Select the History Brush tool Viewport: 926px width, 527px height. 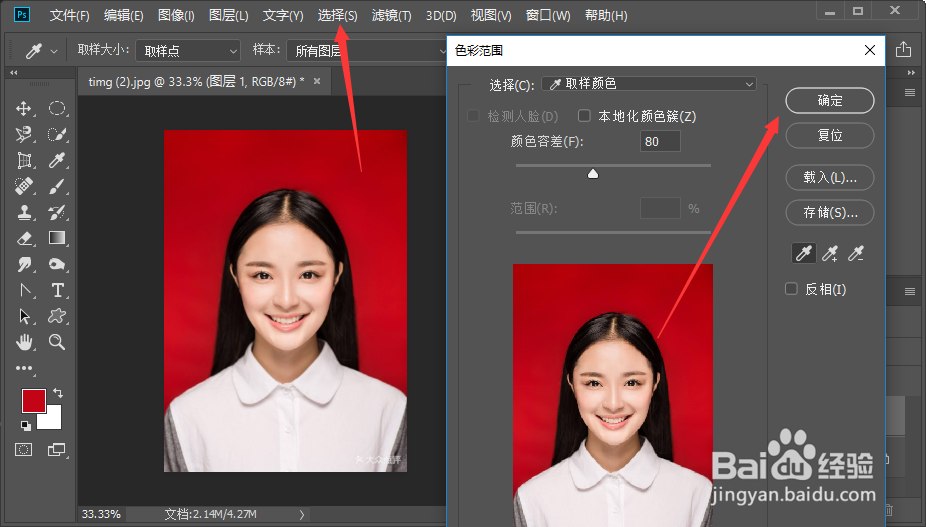[57, 212]
